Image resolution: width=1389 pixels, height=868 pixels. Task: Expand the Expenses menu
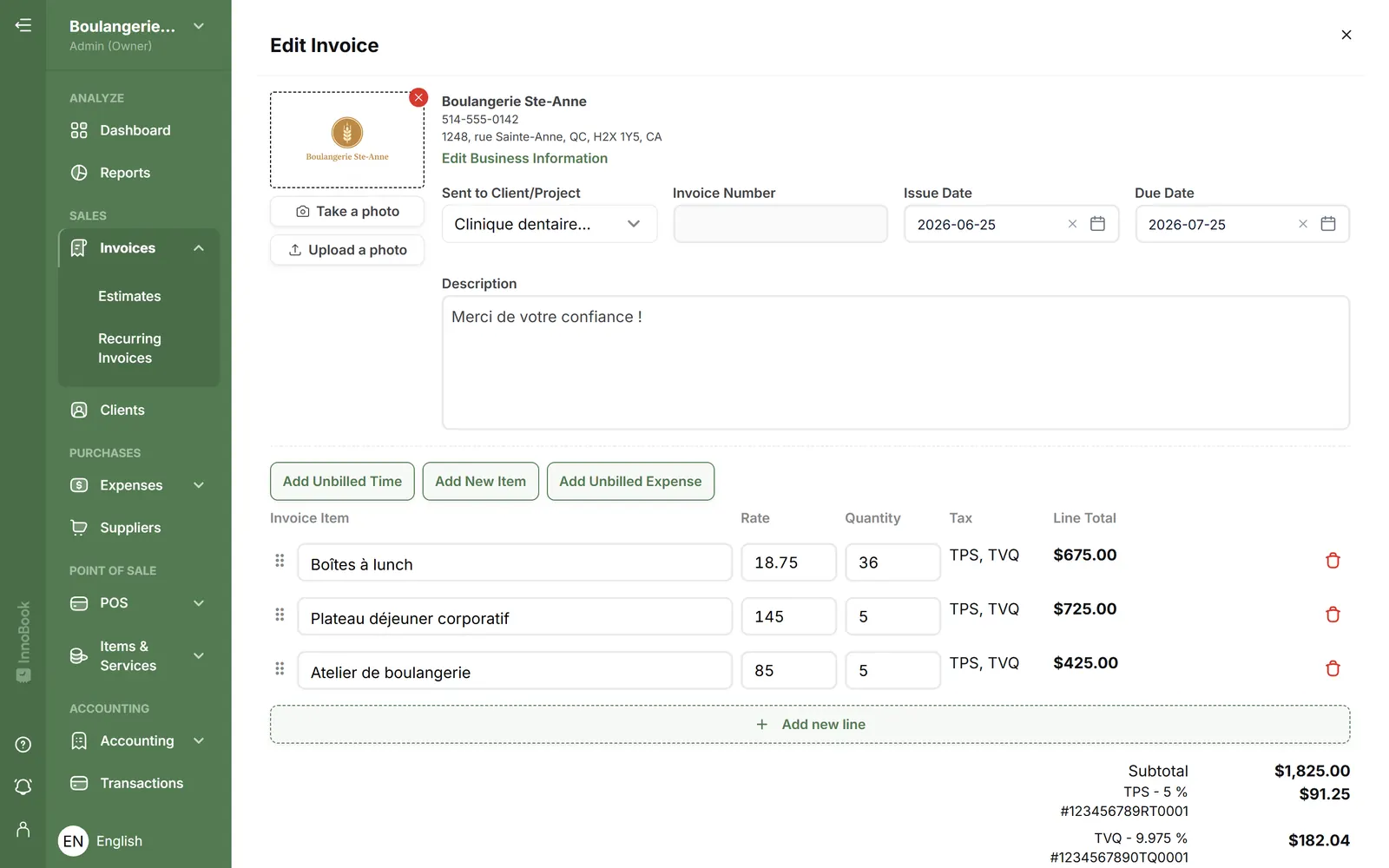click(199, 485)
